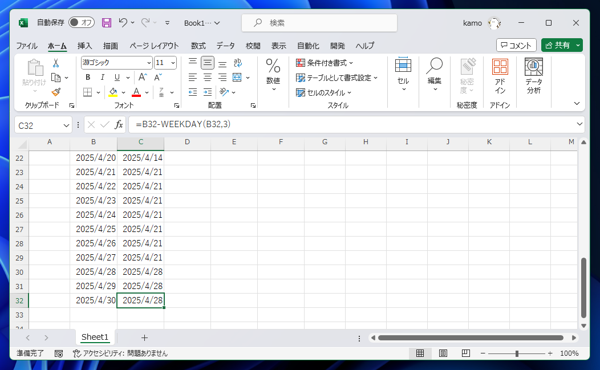Align text right
The height and width of the screenshot is (370, 600).
(x=222, y=78)
